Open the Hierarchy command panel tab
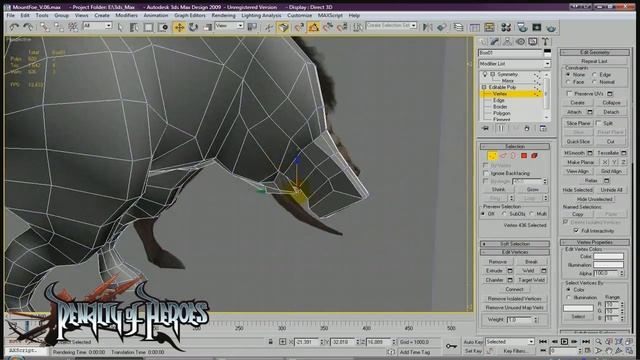 507,42
